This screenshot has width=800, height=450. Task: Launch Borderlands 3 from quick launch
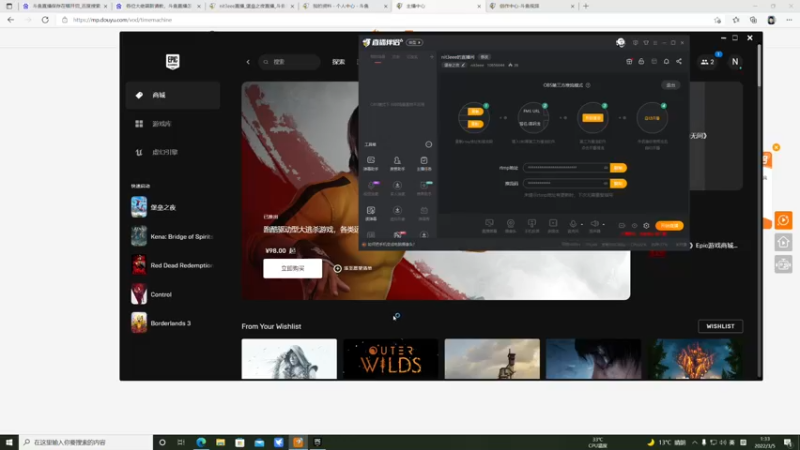[171, 323]
